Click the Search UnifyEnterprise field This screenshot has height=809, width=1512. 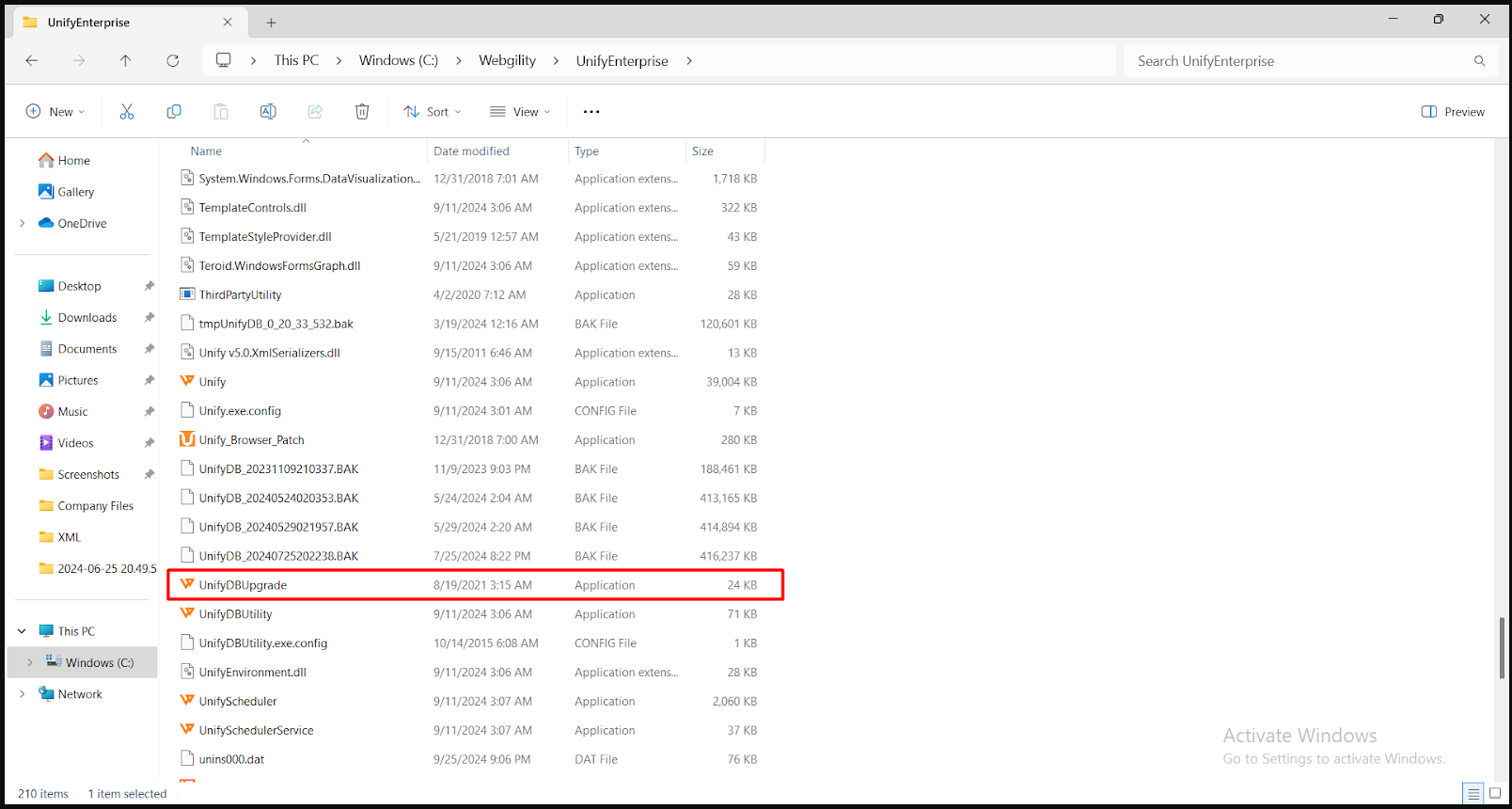point(1298,61)
